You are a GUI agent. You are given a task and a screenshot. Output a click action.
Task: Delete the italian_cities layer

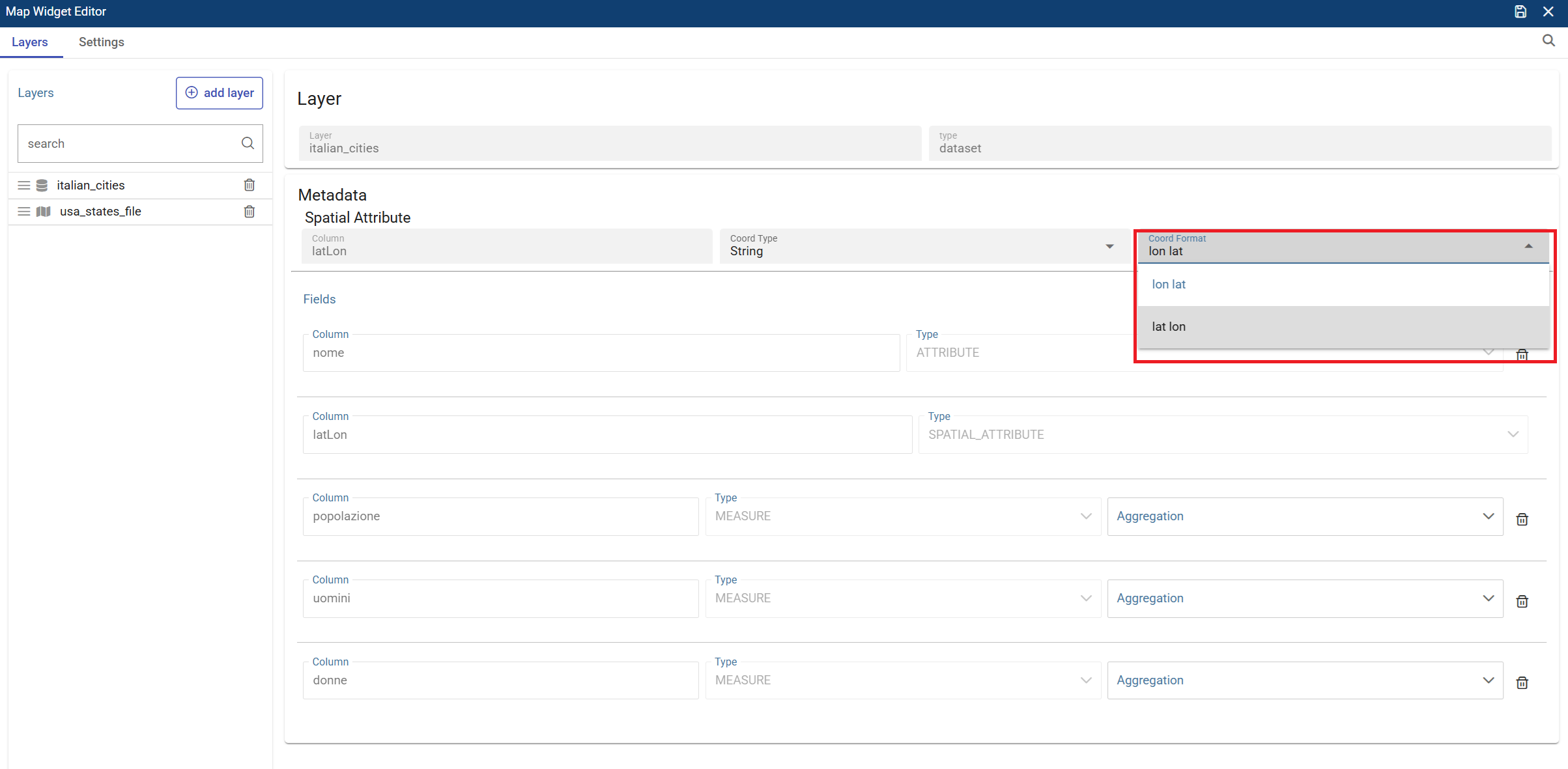pyautogui.click(x=249, y=185)
